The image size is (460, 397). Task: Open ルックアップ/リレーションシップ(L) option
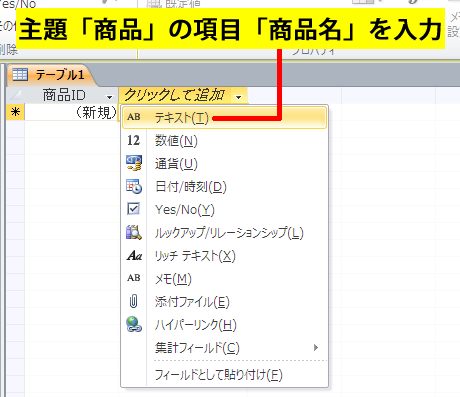pos(224,233)
